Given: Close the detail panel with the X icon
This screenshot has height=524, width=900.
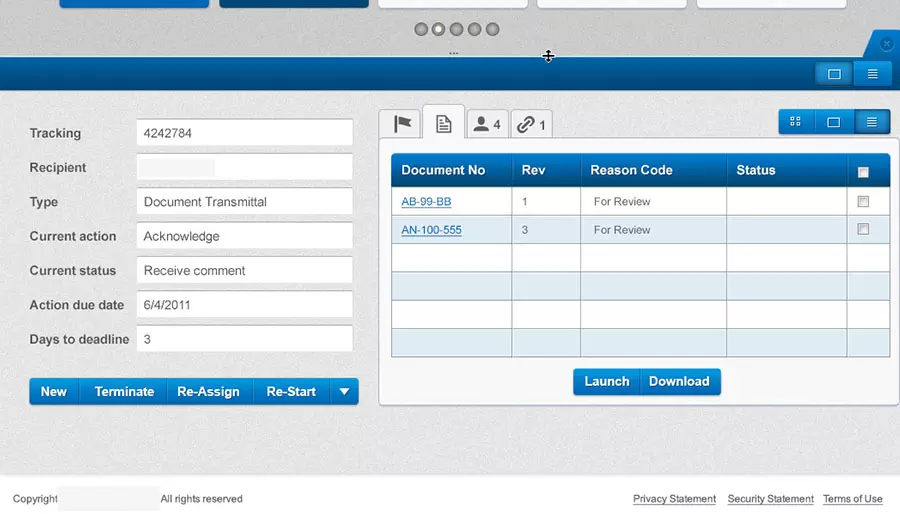Looking at the screenshot, I should point(886,44).
